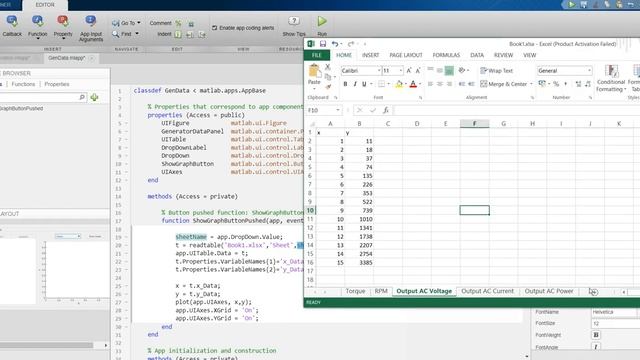Open the General number format dropdown

click(x=589, y=71)
